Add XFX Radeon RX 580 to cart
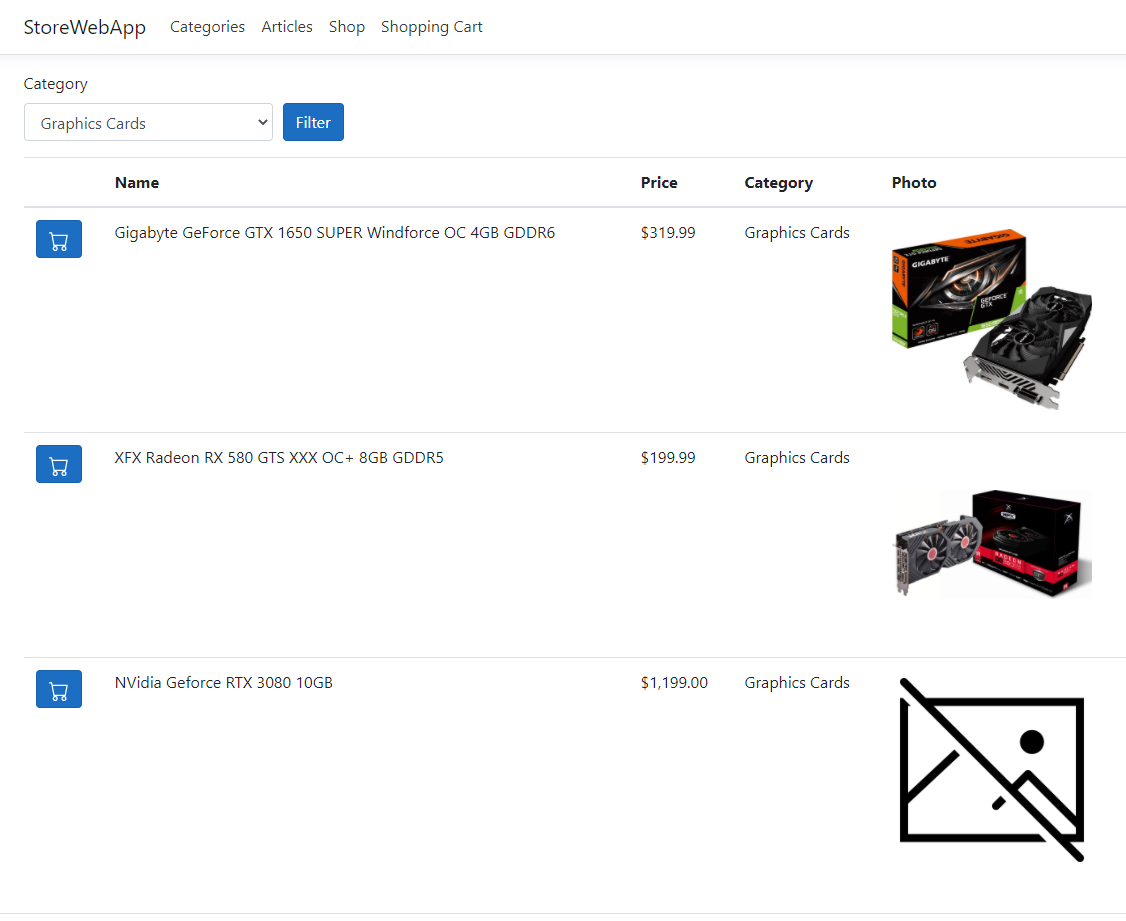The height and width of the screenshot is (921, 1126). [x=59, y=464]
